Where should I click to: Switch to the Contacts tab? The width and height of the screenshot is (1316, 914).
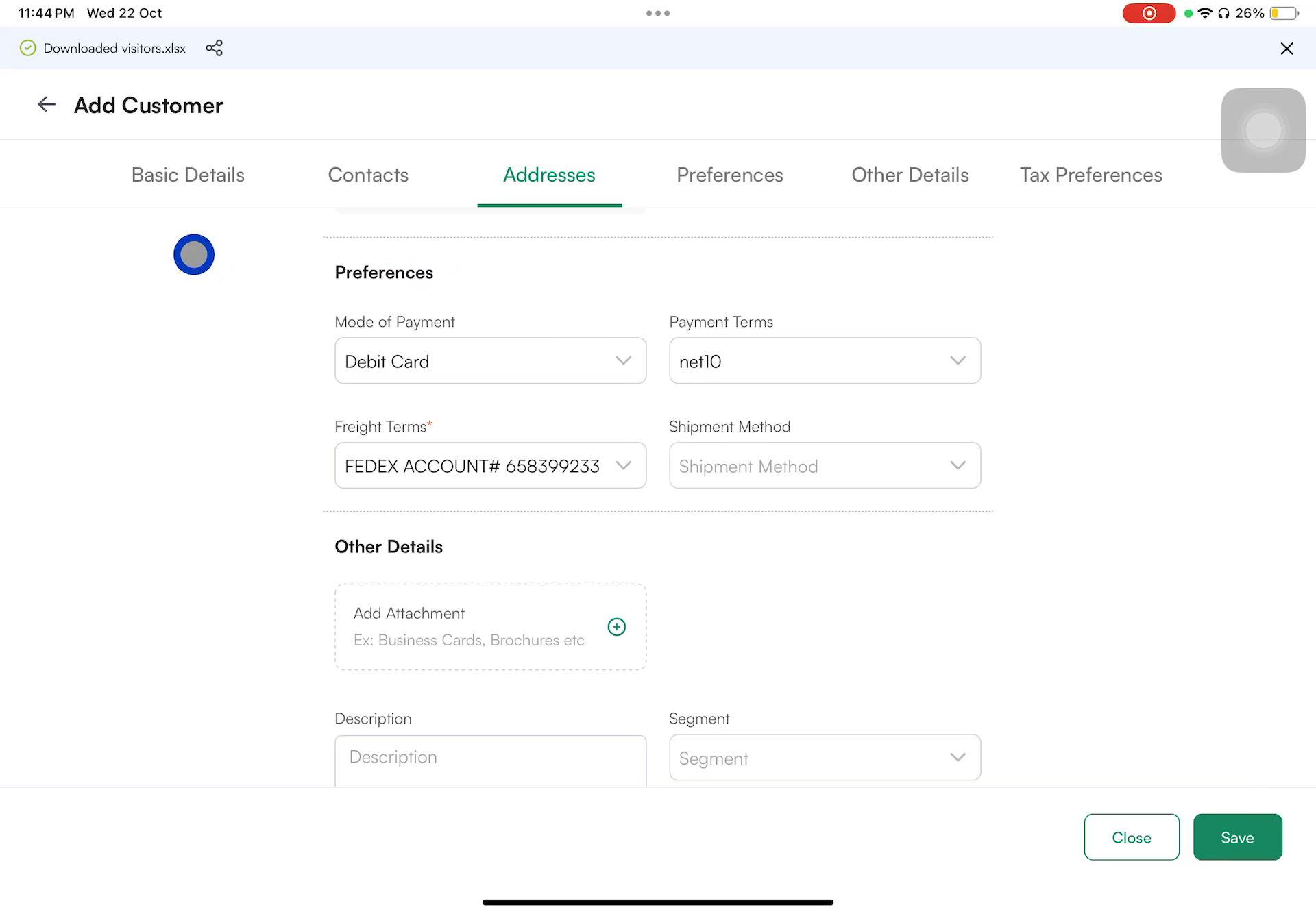[x=368, y=175]
